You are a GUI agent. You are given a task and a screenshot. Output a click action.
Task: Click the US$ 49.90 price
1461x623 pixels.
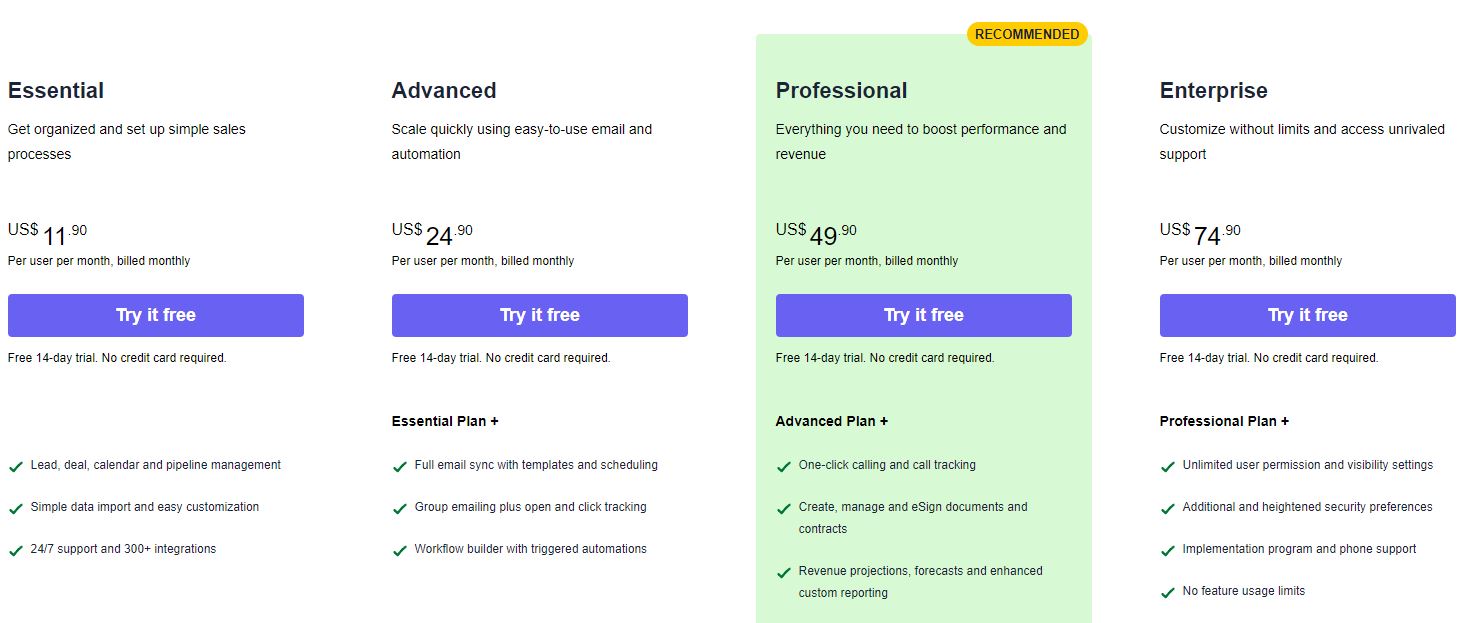pyautogui.click(x=816, y=235)
